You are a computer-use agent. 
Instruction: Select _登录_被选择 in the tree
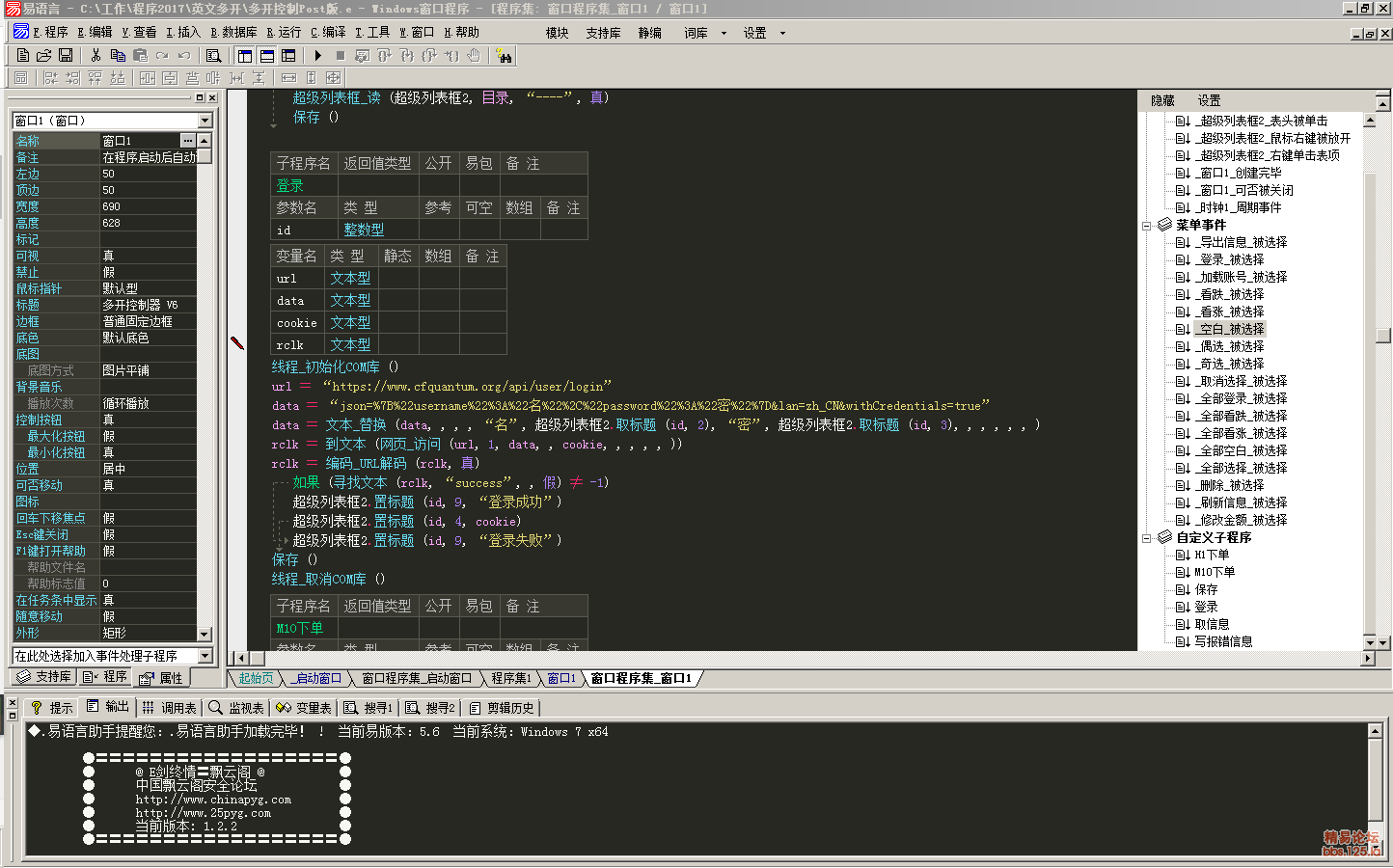click(1229, 260)
